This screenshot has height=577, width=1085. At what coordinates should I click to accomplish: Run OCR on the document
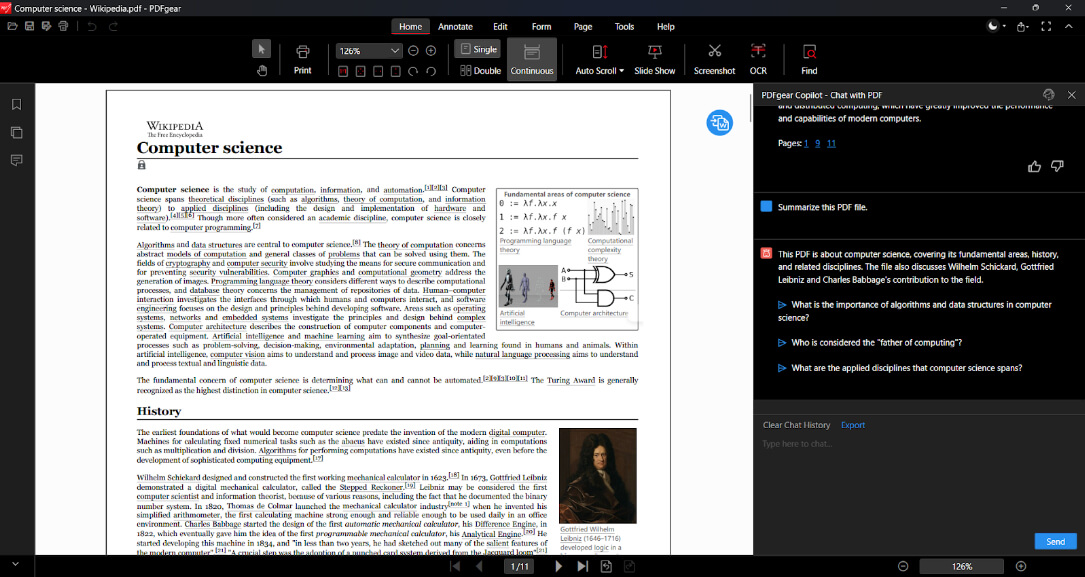(x=758, y=59)
